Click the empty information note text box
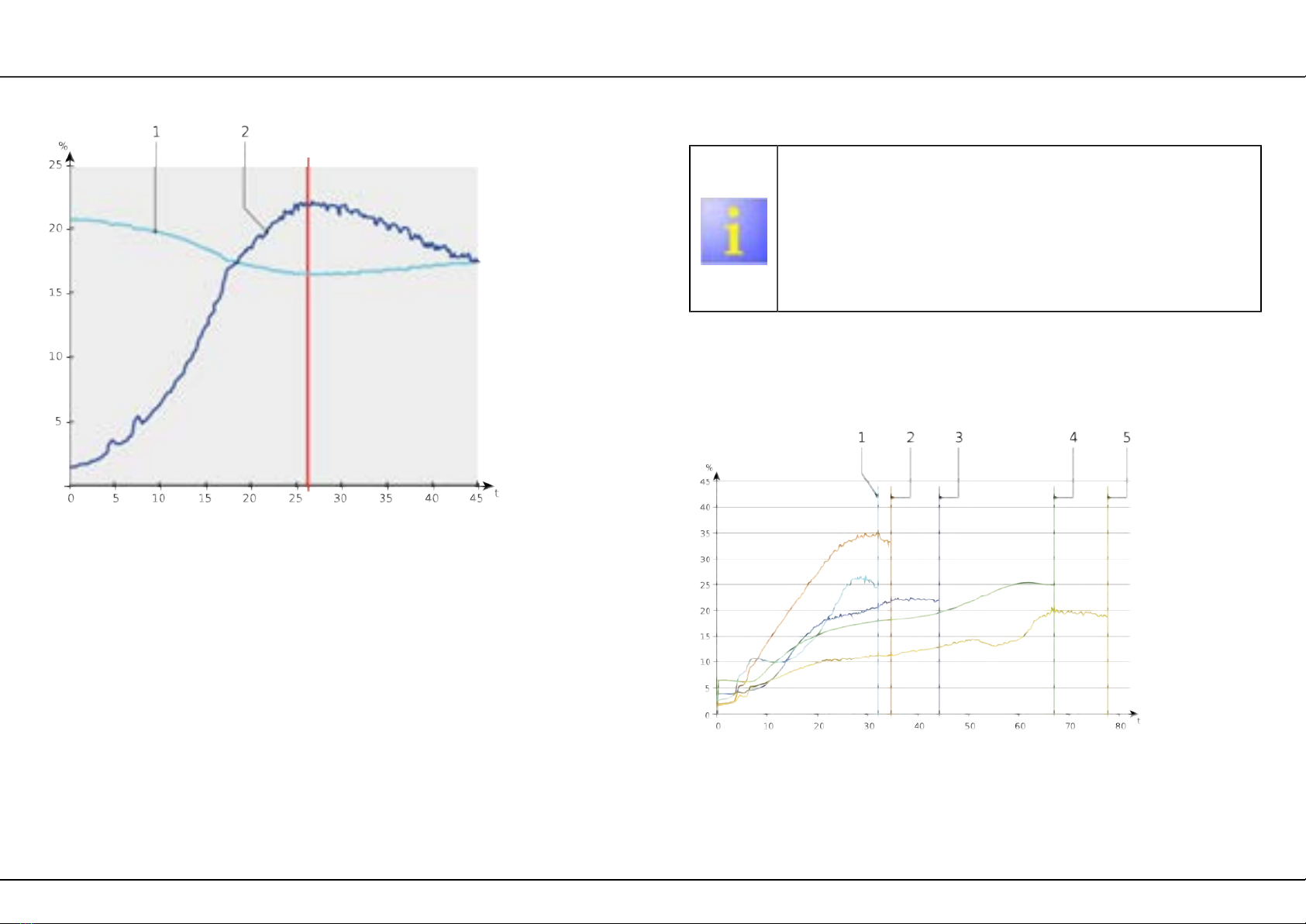The height and width of the screenshot is (924, 1306). 1019,229
